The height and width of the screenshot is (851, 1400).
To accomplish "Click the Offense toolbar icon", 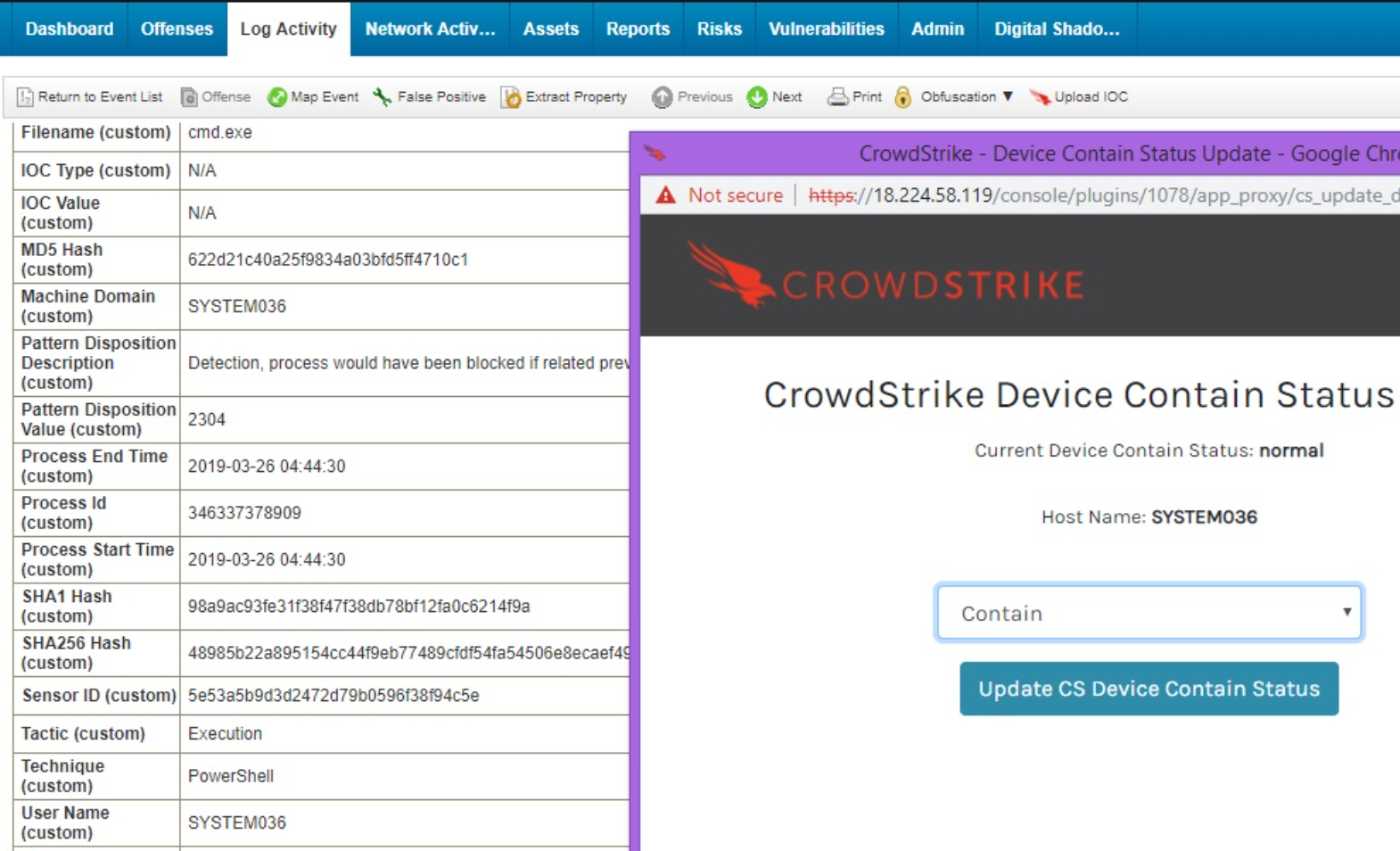I will pyautogui.click(x=189, y=97).
